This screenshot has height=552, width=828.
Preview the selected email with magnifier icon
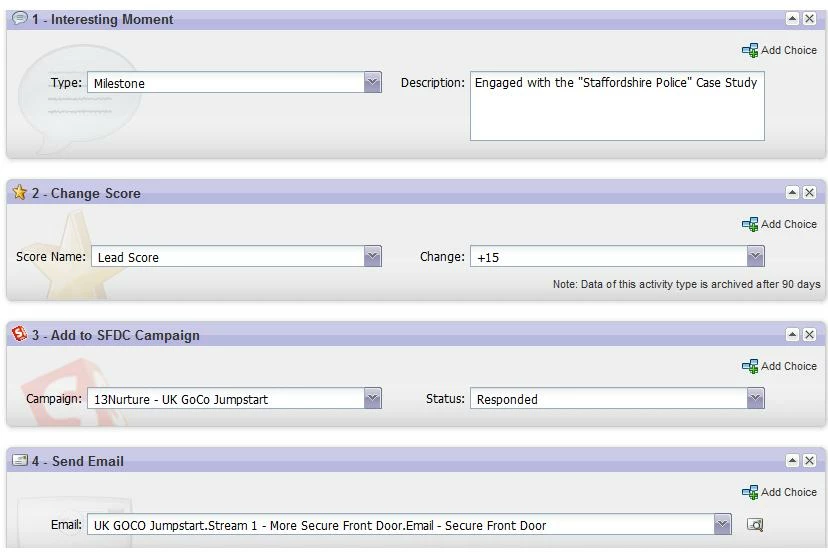(755, 525)
